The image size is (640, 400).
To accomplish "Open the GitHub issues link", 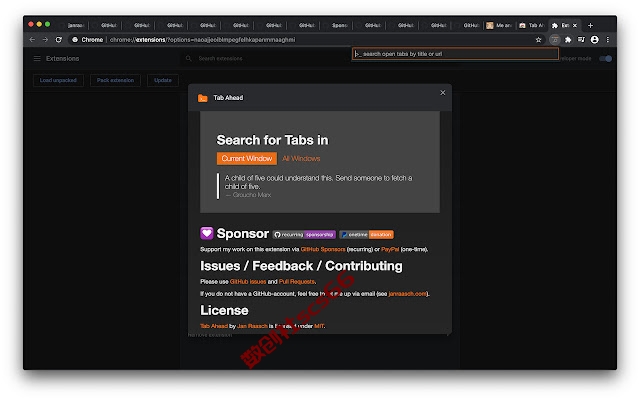I will [x=248, y=282].
